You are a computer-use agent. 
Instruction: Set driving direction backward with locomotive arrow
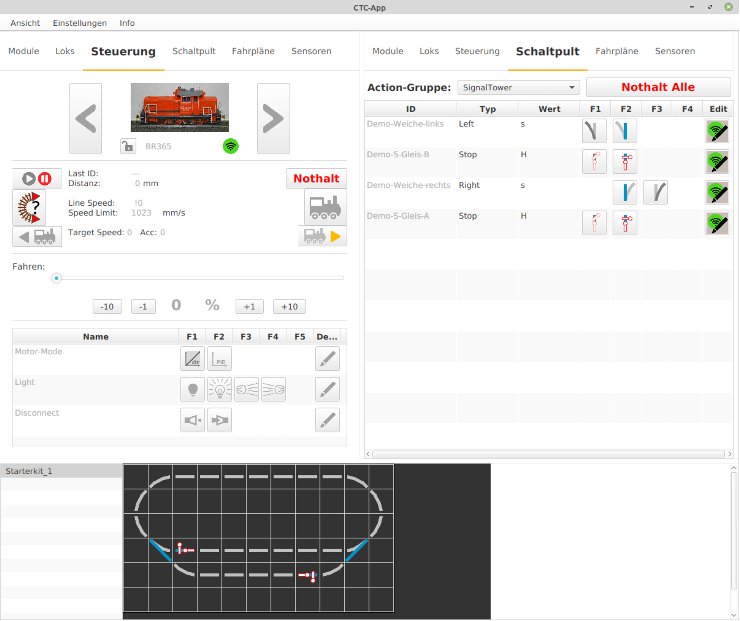[36, 237]
